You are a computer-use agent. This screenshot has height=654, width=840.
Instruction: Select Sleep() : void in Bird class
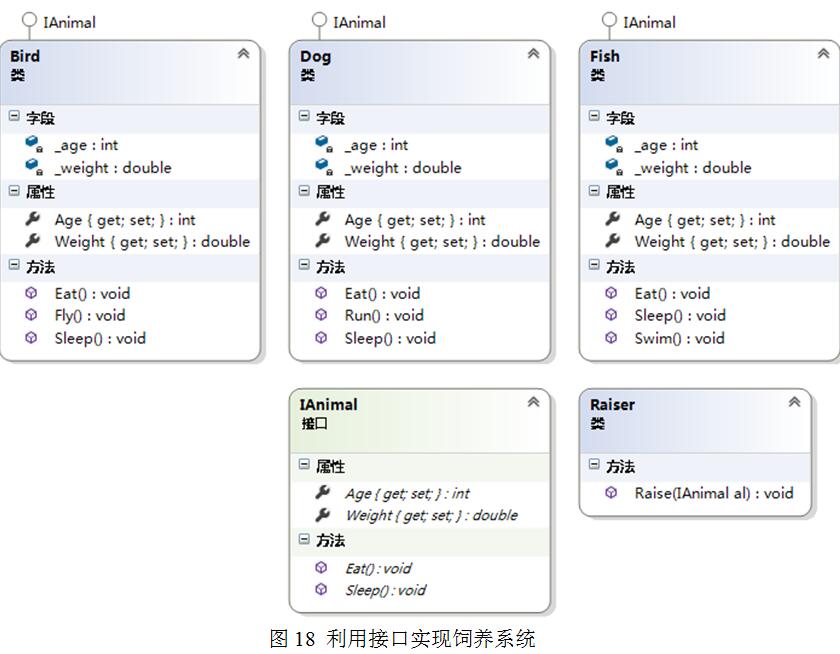(100, 339)
